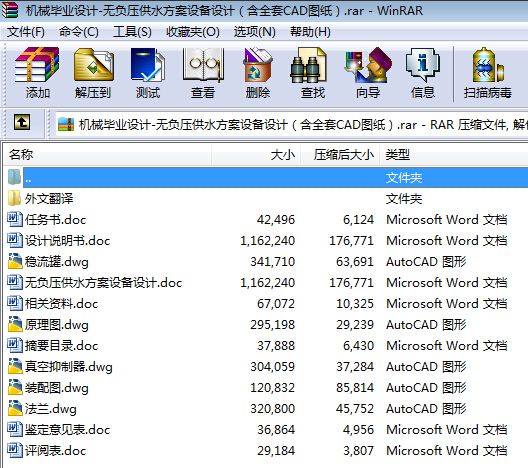Click the AutoCAD icon of 稳流罐.dwg
The width and height of the screenshot is (528, 468).
(x=14, y=261)
